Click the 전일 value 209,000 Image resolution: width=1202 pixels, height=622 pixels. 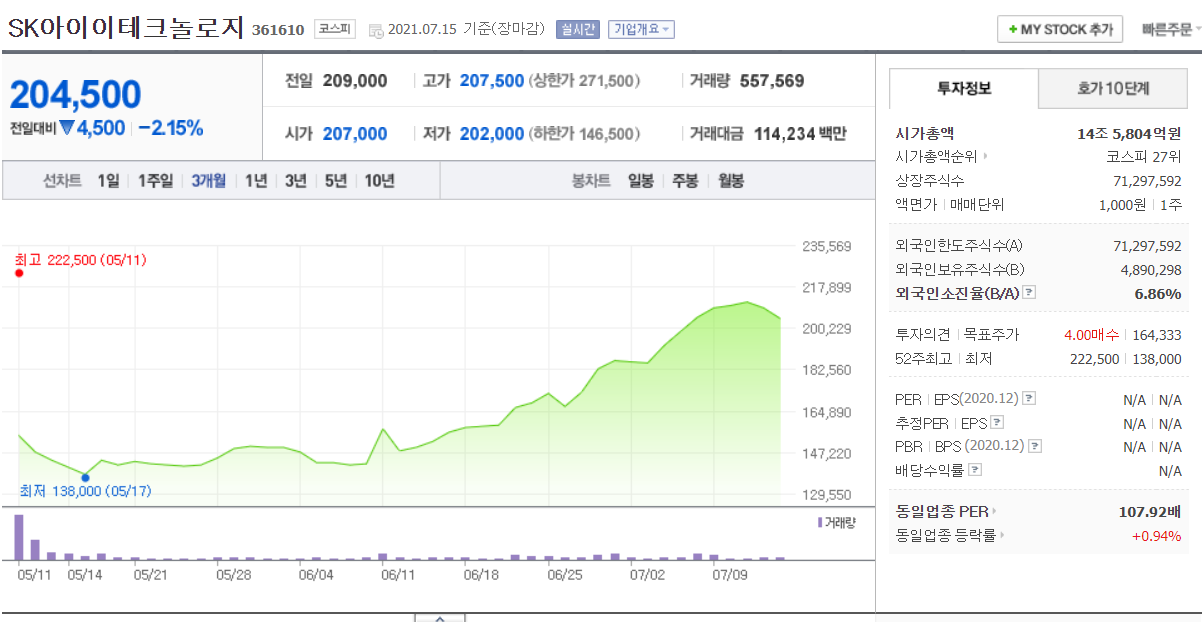tap(355, 81)
